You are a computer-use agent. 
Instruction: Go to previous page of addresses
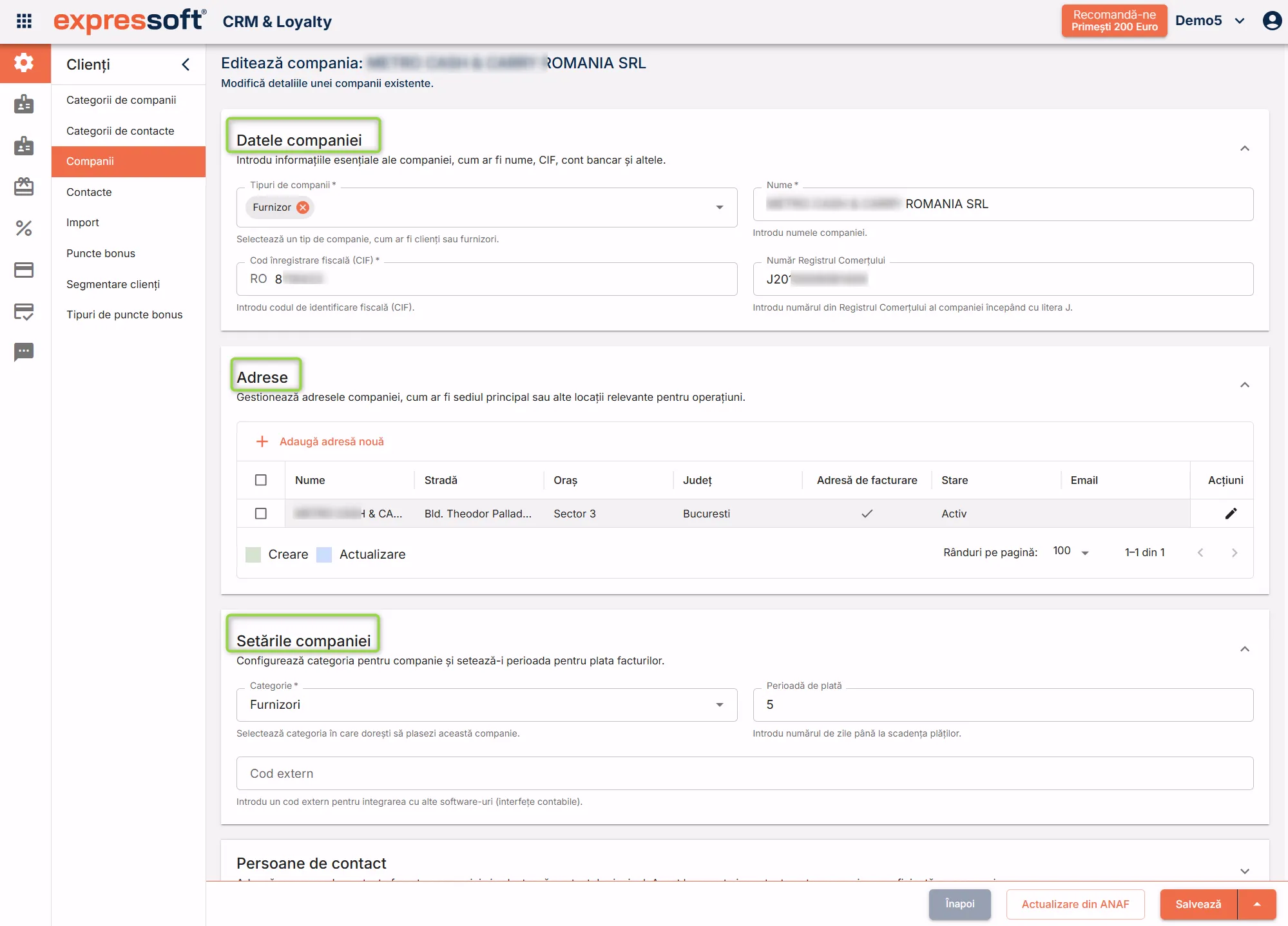(1200, 553)
